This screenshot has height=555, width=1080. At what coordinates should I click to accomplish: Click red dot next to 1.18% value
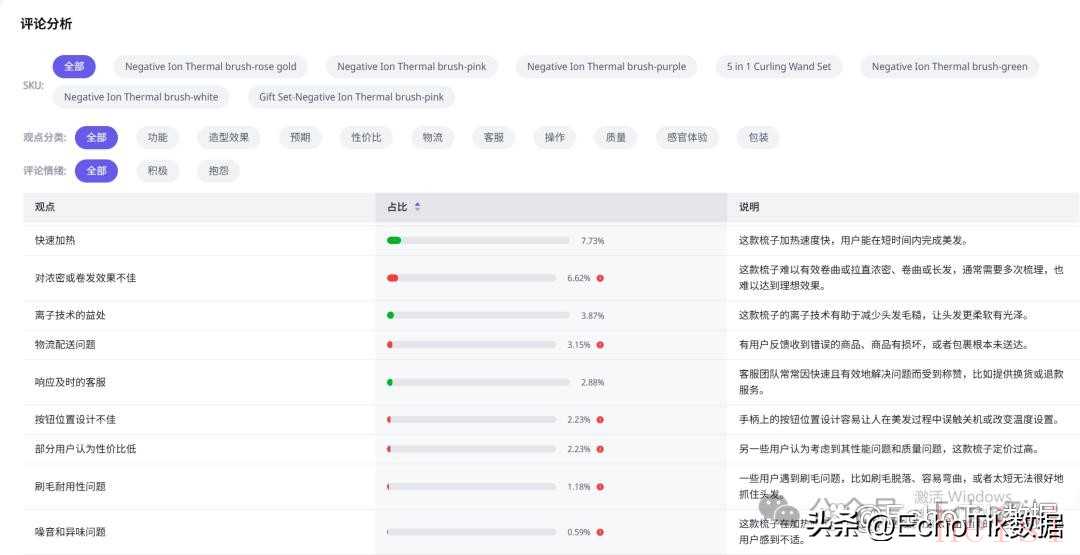pos(600,487)
